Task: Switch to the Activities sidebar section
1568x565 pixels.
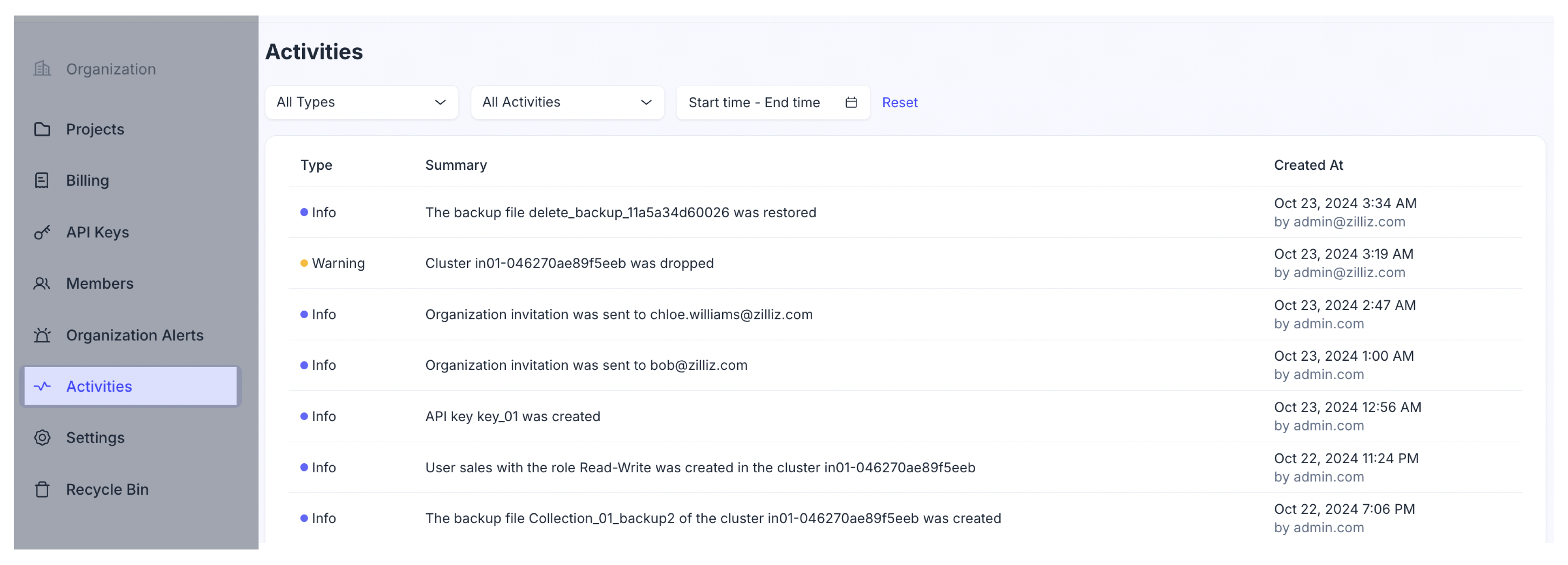Action: [99, 386]
